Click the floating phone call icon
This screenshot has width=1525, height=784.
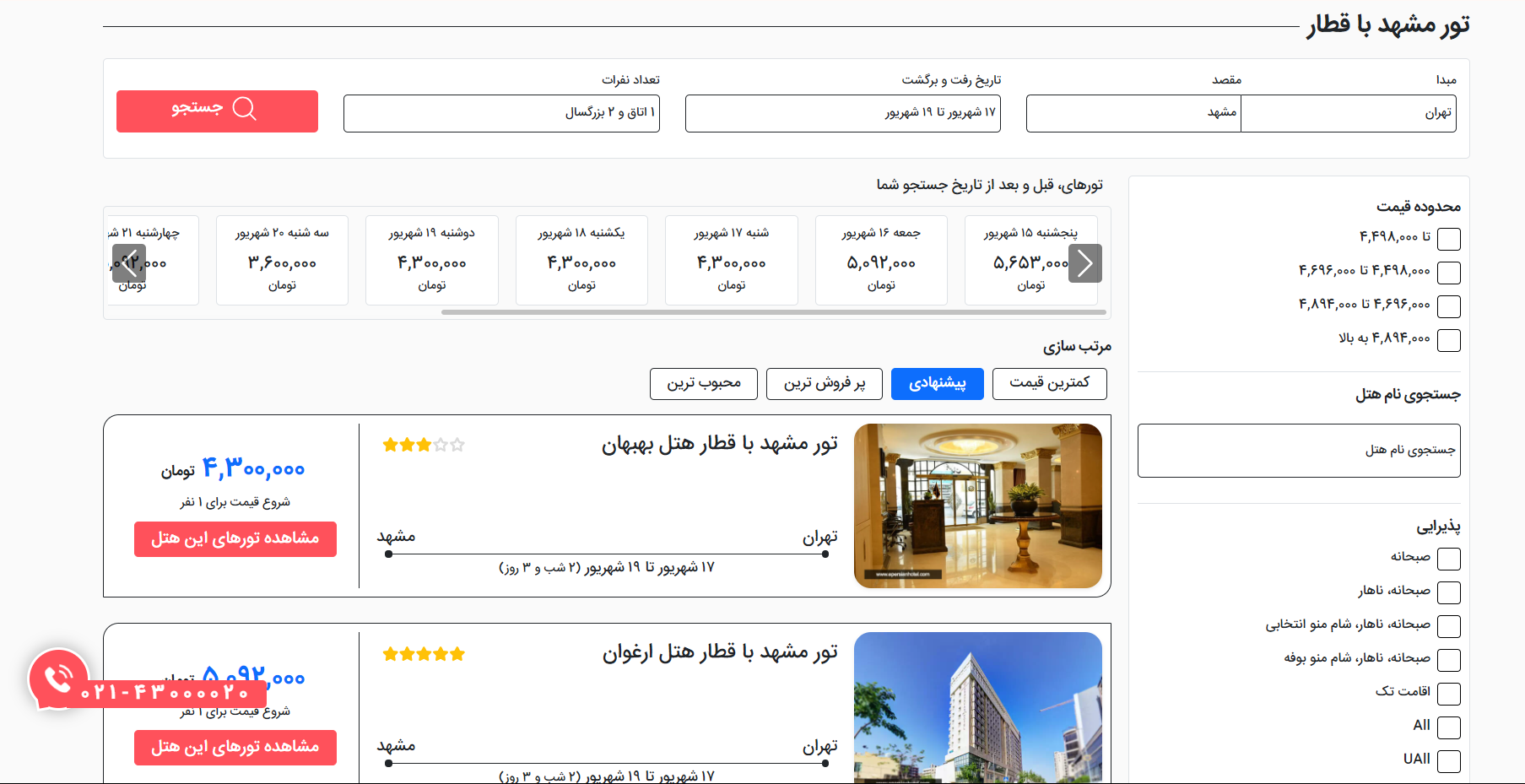[x=58, y=679]
